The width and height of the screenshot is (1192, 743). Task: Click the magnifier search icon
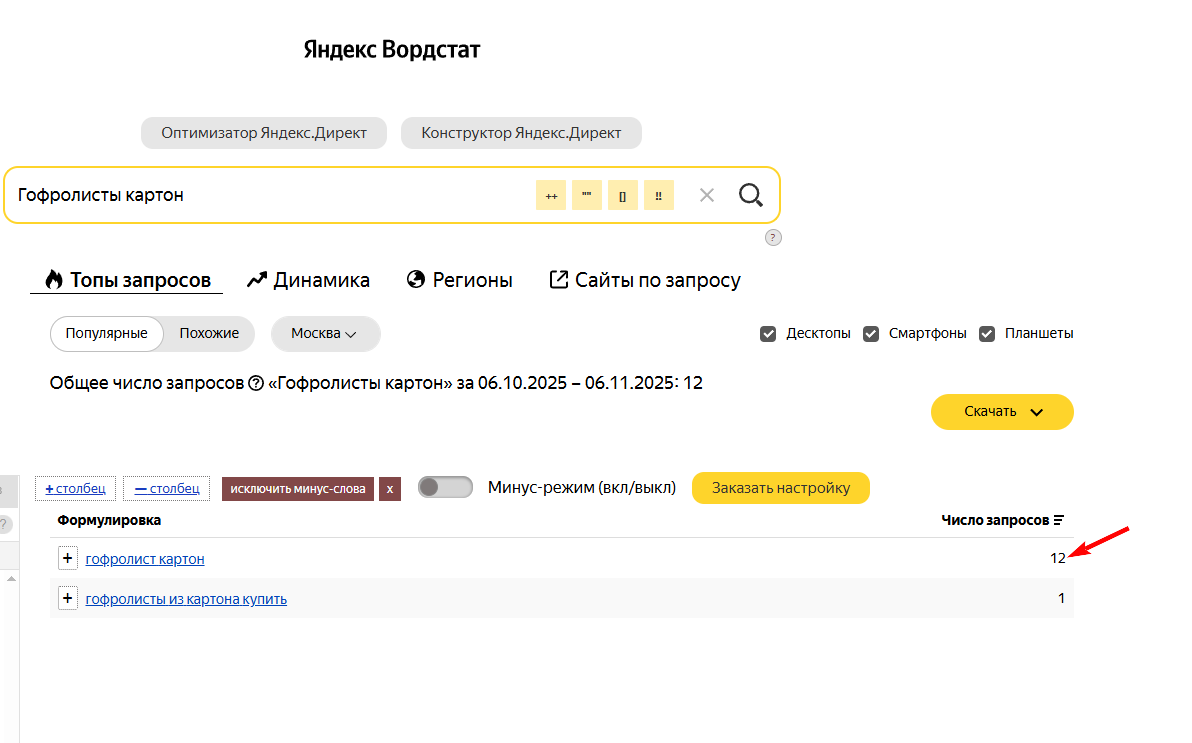coord(750,195)
